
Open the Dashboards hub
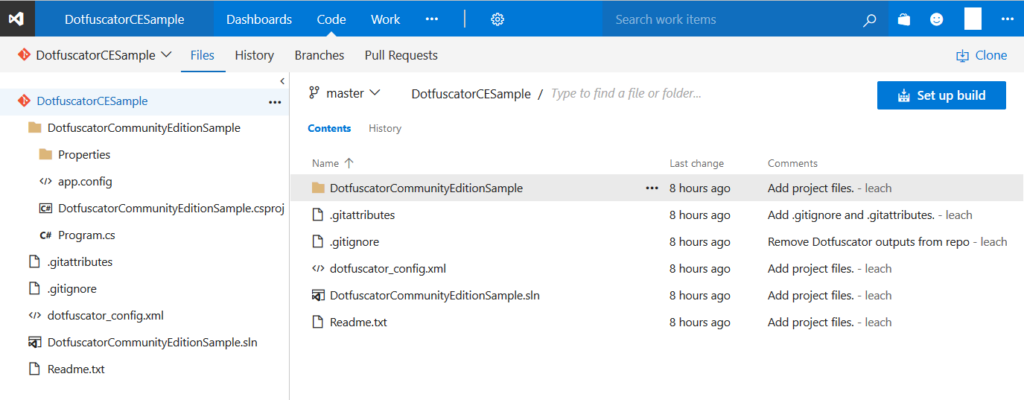(259, 20)
